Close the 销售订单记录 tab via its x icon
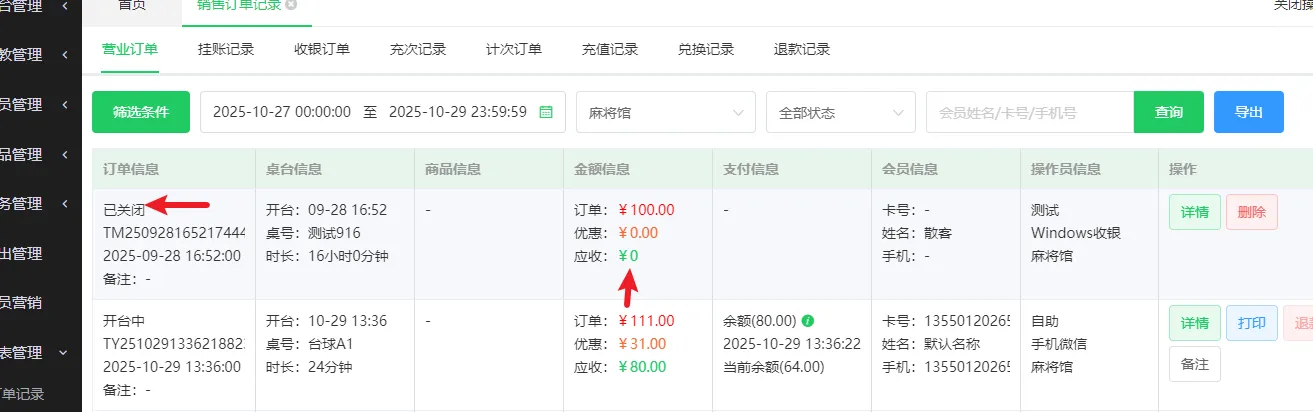Image resolution: width=1313 pixels, height=412 pixels. [x=291, y=5]
